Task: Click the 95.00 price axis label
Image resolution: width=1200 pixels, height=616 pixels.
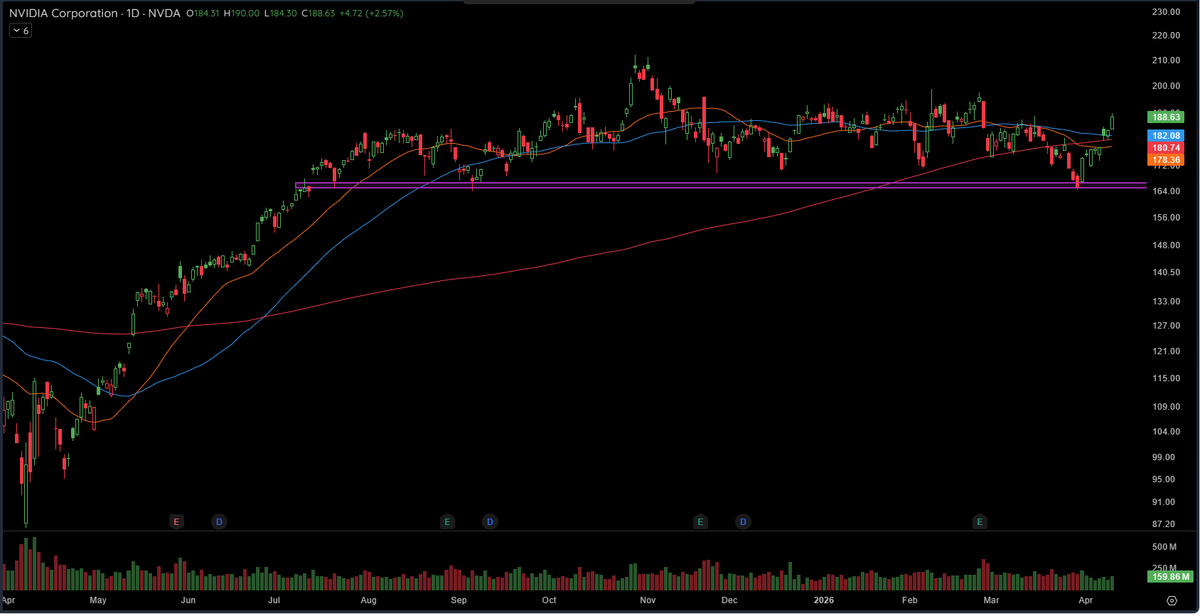Action: 1164,479
